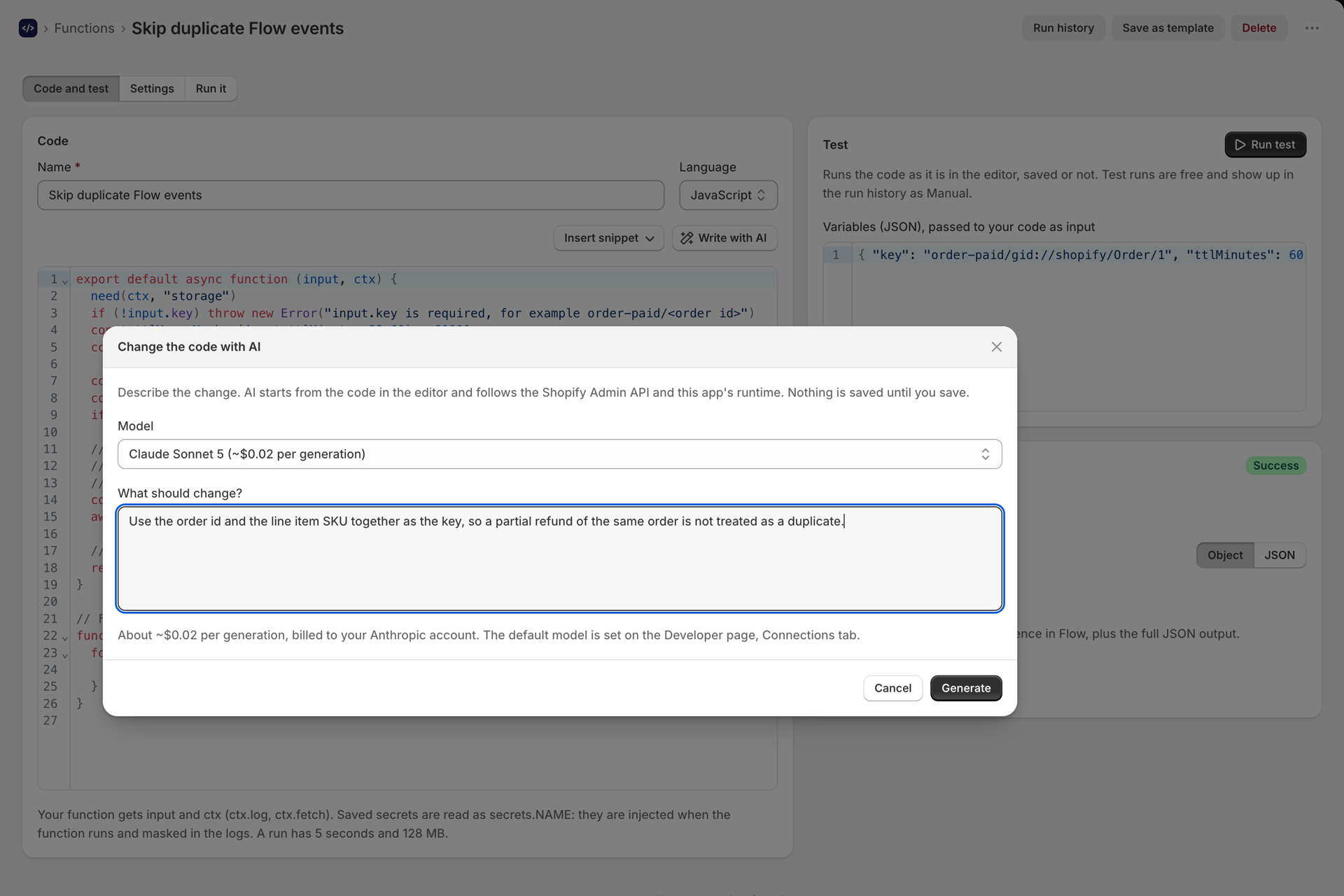The image size is (1344, 896).
Task: Click the Name field Skip duplicate Flow events
Action: pos(351,195)
